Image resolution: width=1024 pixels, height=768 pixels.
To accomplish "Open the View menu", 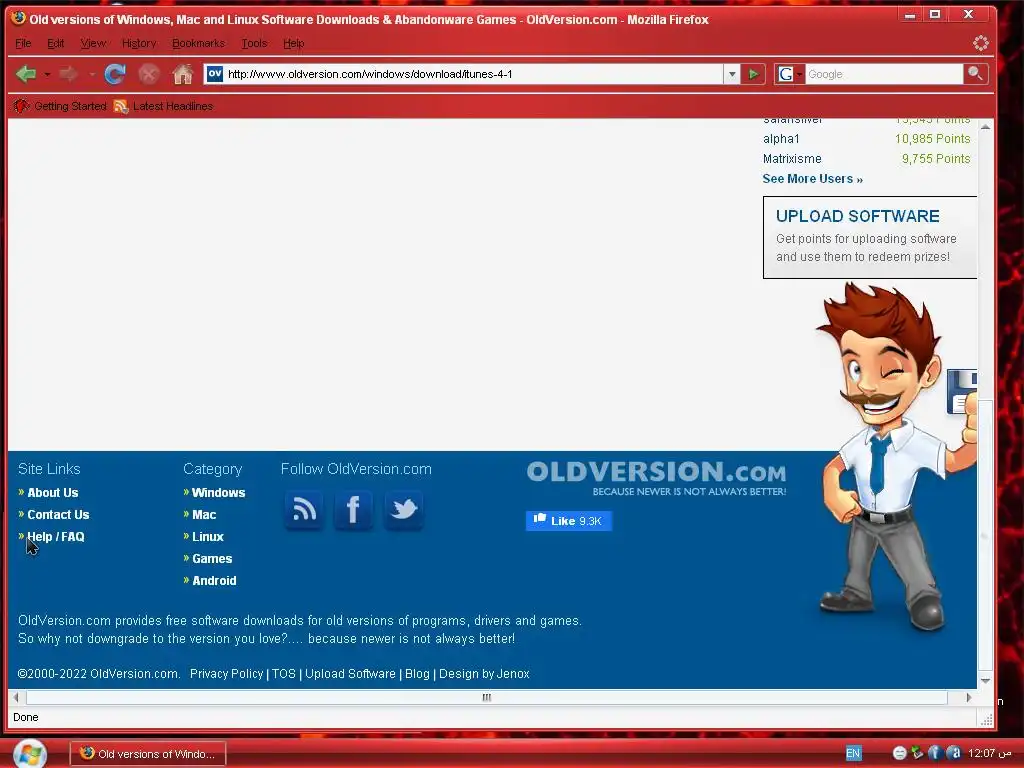I will 93,43.
